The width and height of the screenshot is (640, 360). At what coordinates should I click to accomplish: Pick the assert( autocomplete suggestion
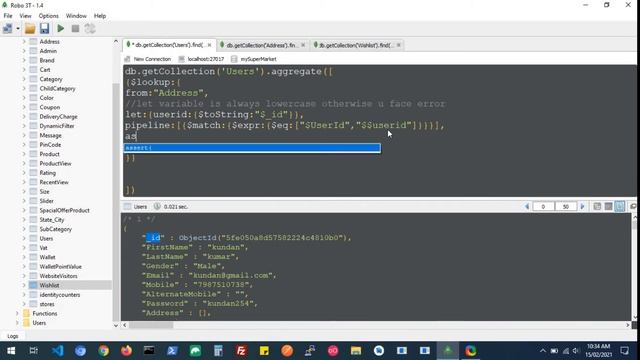tap(252, 148)
